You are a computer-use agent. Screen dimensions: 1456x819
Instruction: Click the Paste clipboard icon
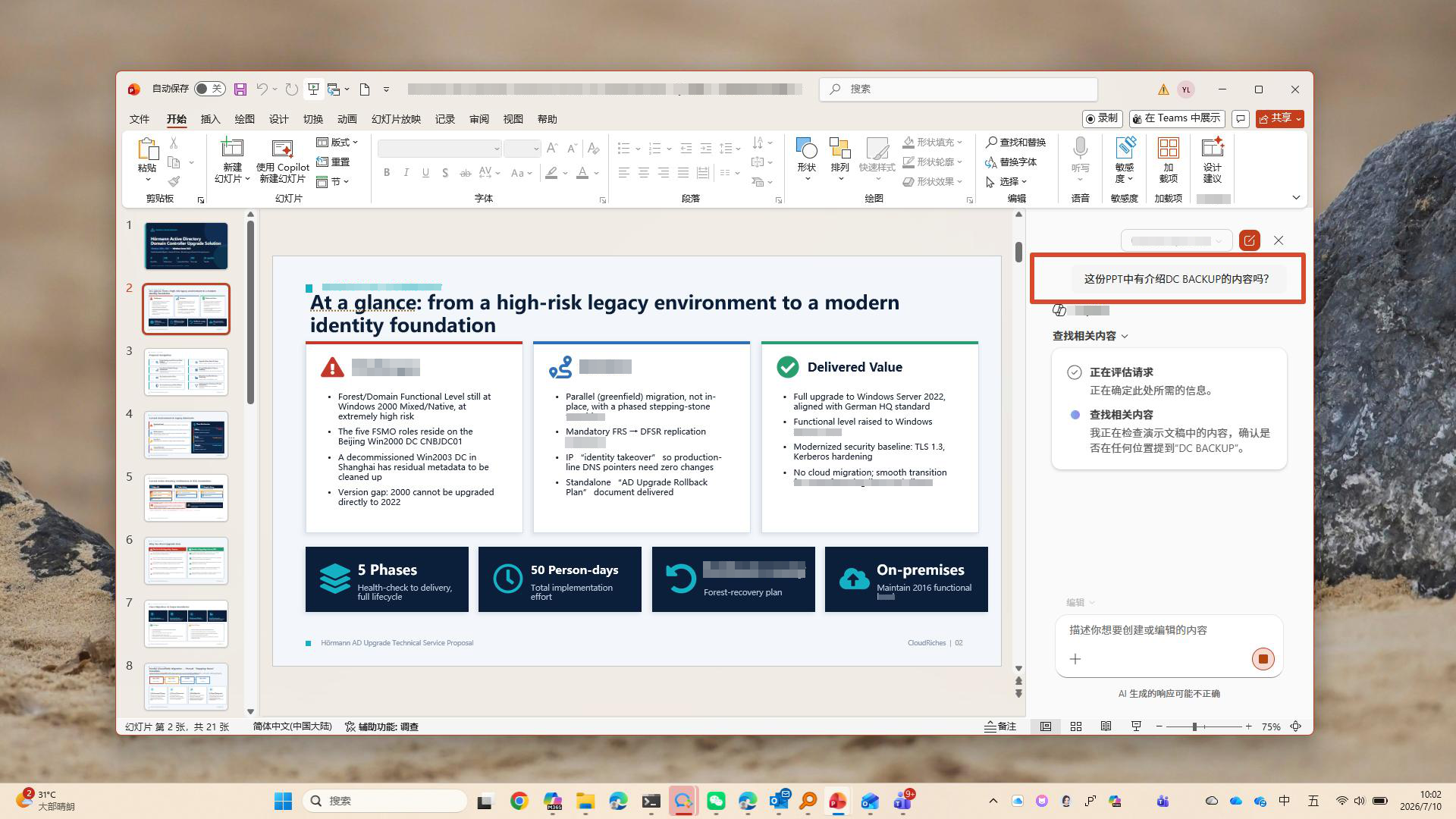coord(147,149)
